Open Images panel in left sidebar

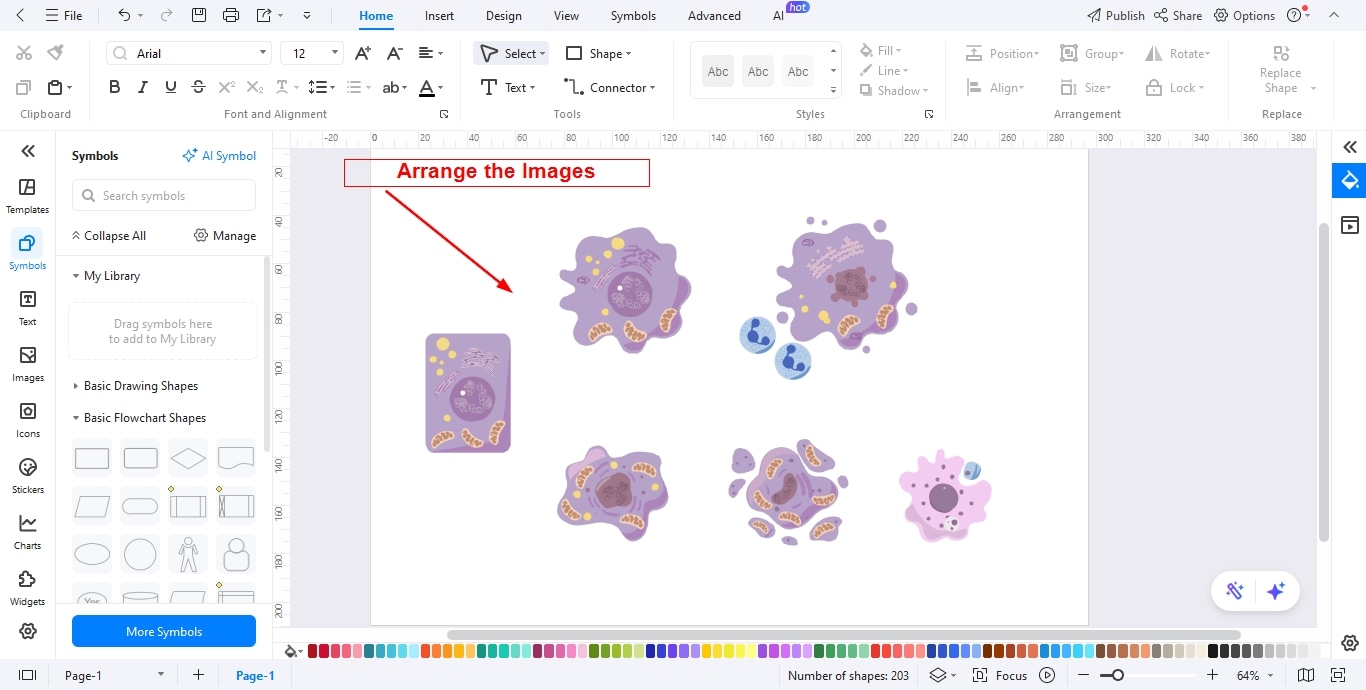pyautogui.click(x=28, y=364)
